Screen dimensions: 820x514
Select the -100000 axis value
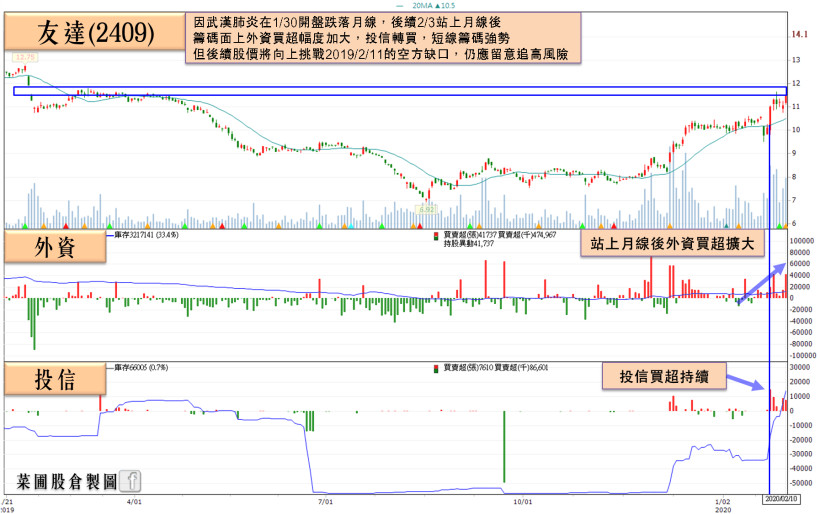(x=802, y=356)
